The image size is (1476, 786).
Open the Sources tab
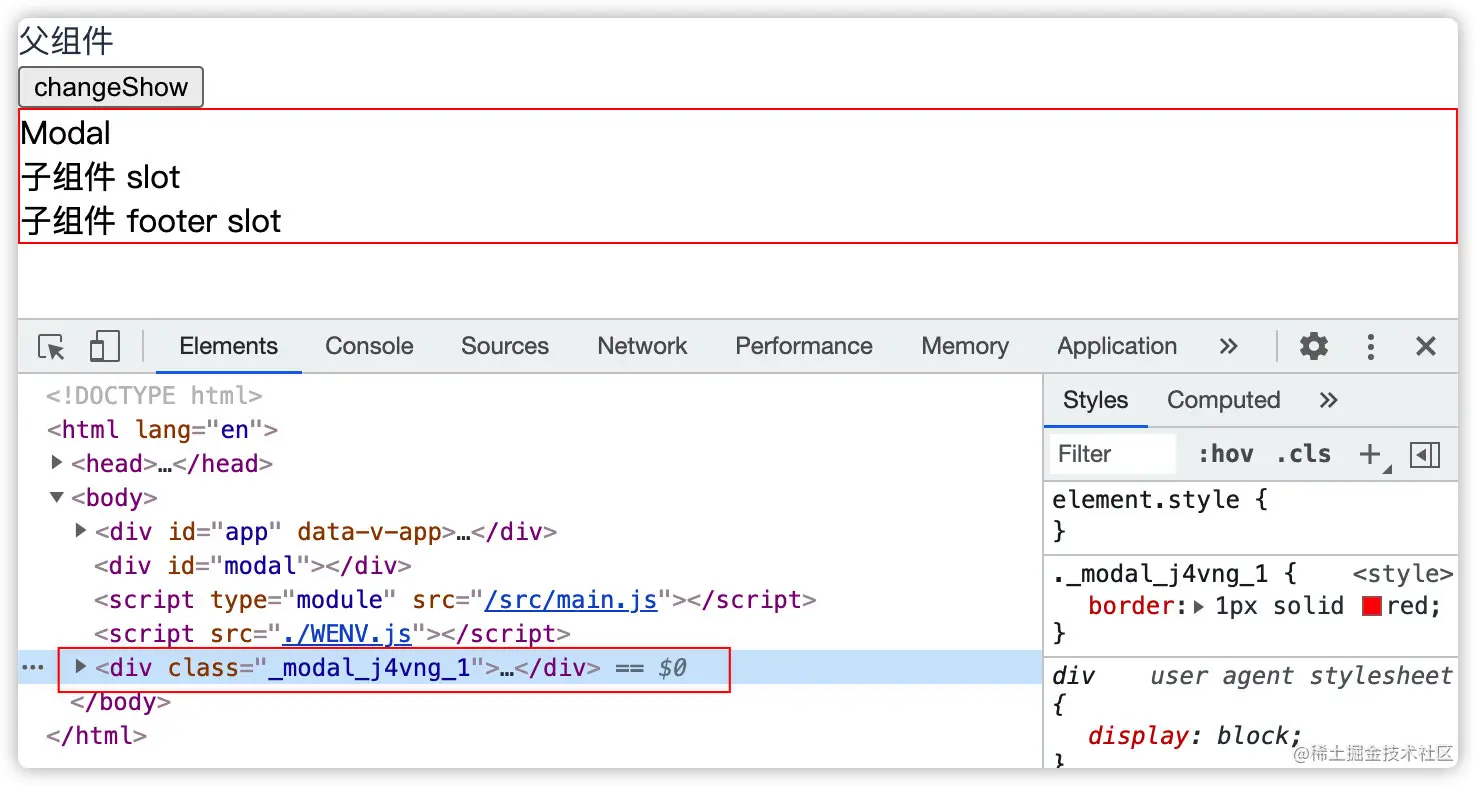point(505,347)
